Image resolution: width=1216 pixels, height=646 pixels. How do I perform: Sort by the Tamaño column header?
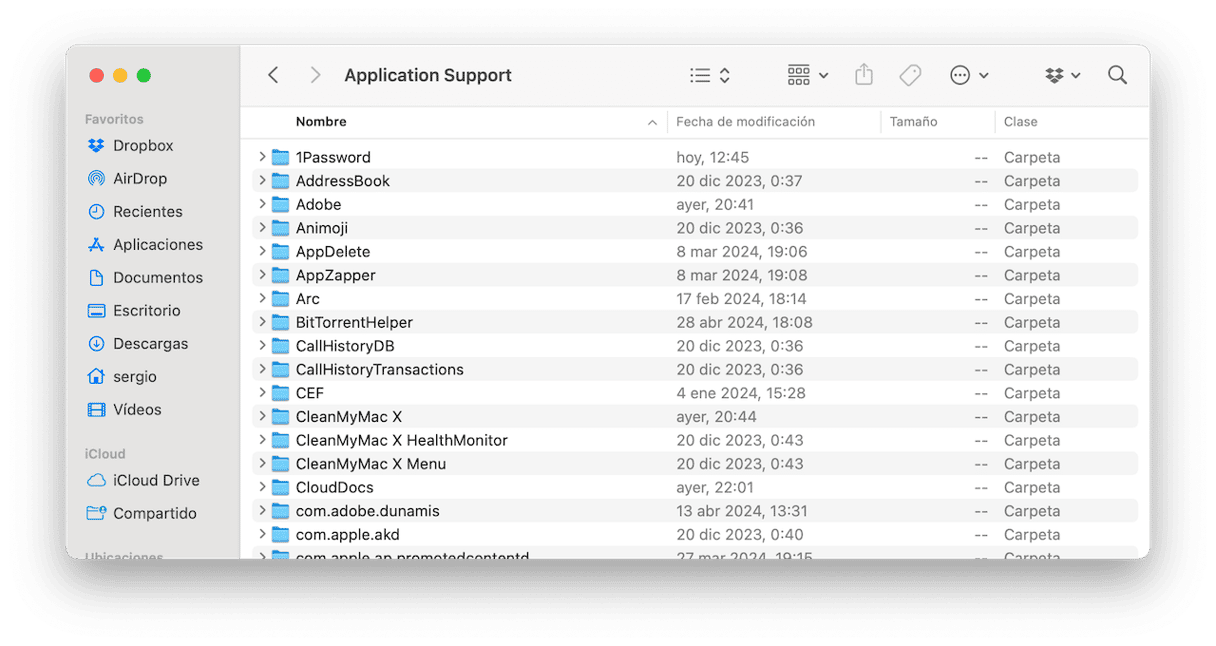coord(913,121)
